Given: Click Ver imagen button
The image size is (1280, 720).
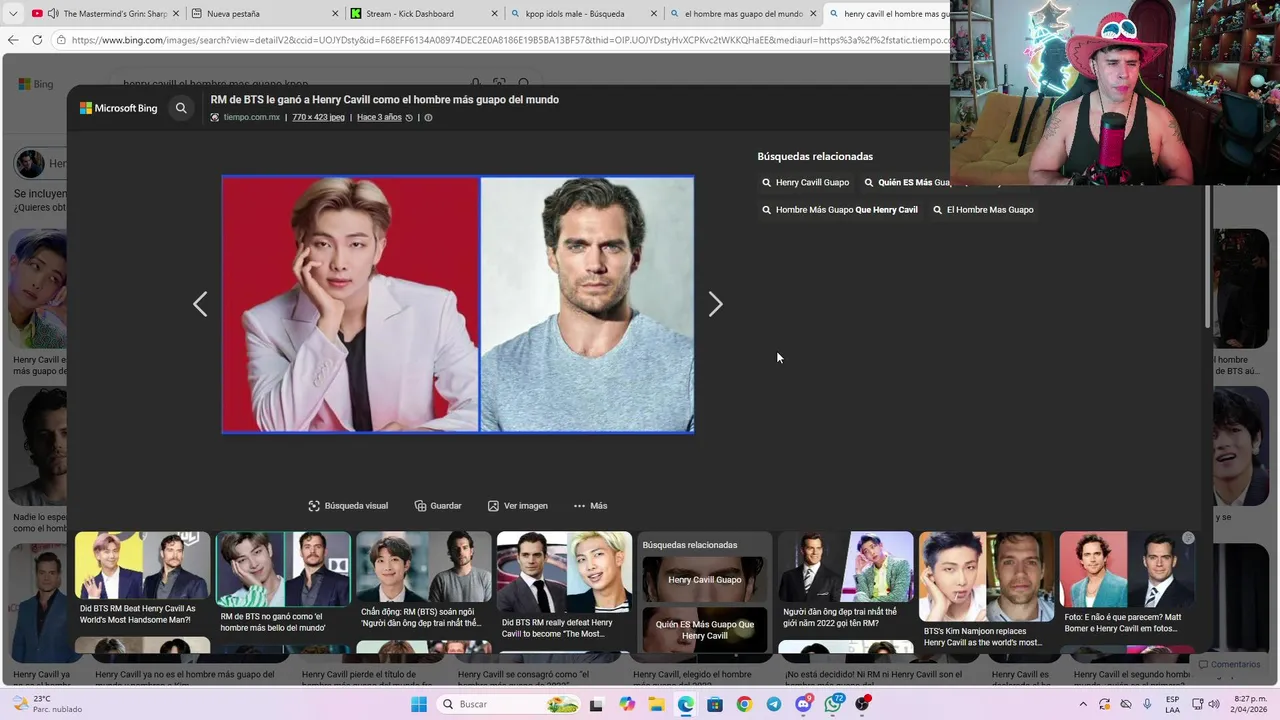Looking at the screenshot, I should [x=517, y=506].
